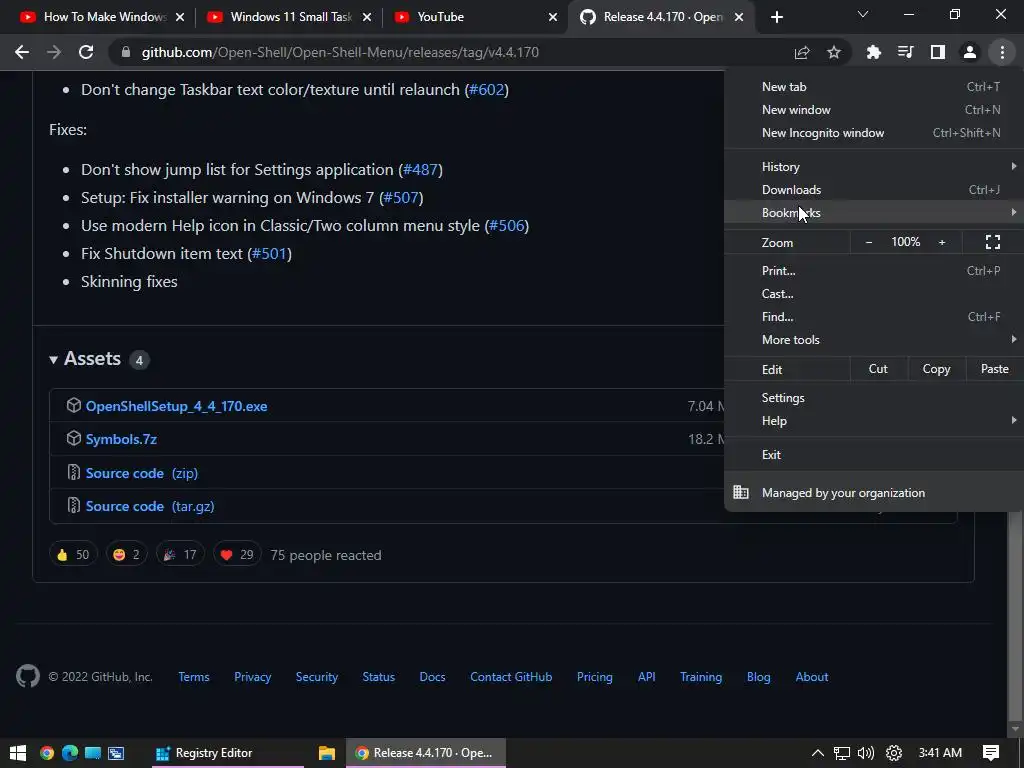This screenshot has width=1024, height=768.
Task: Click the volume icon in system tray
Action: pos(866,753)
